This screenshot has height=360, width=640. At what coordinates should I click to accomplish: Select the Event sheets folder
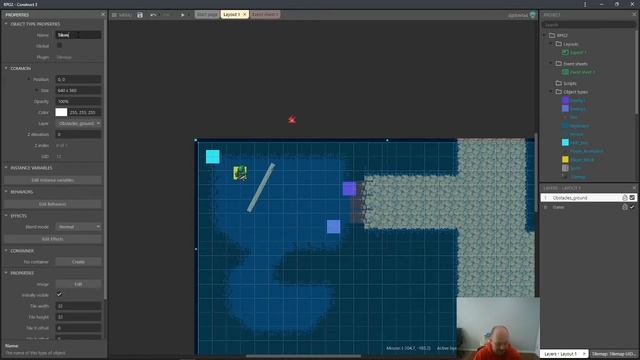(572, 64)
